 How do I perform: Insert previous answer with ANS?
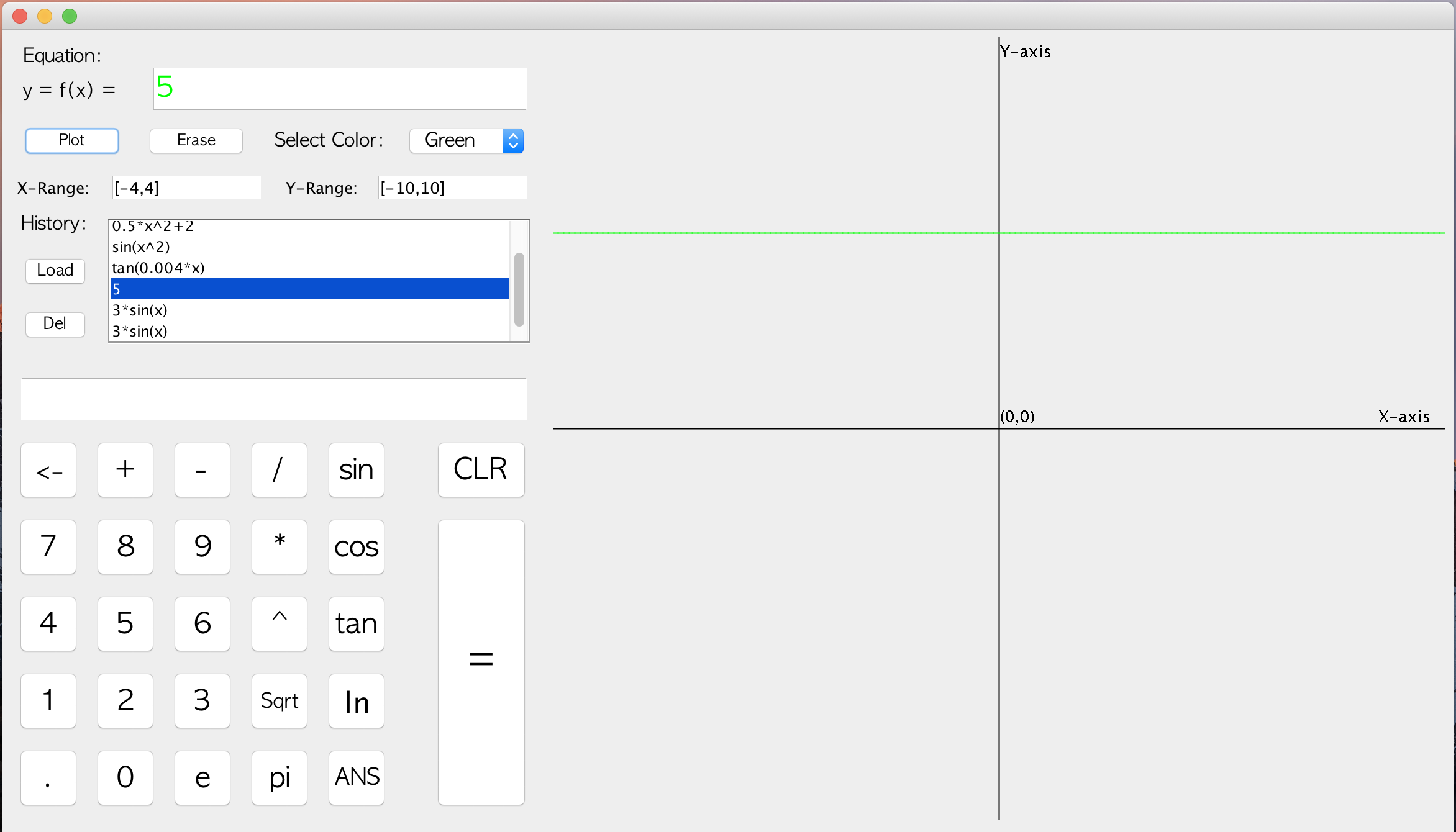coord(357,778)
